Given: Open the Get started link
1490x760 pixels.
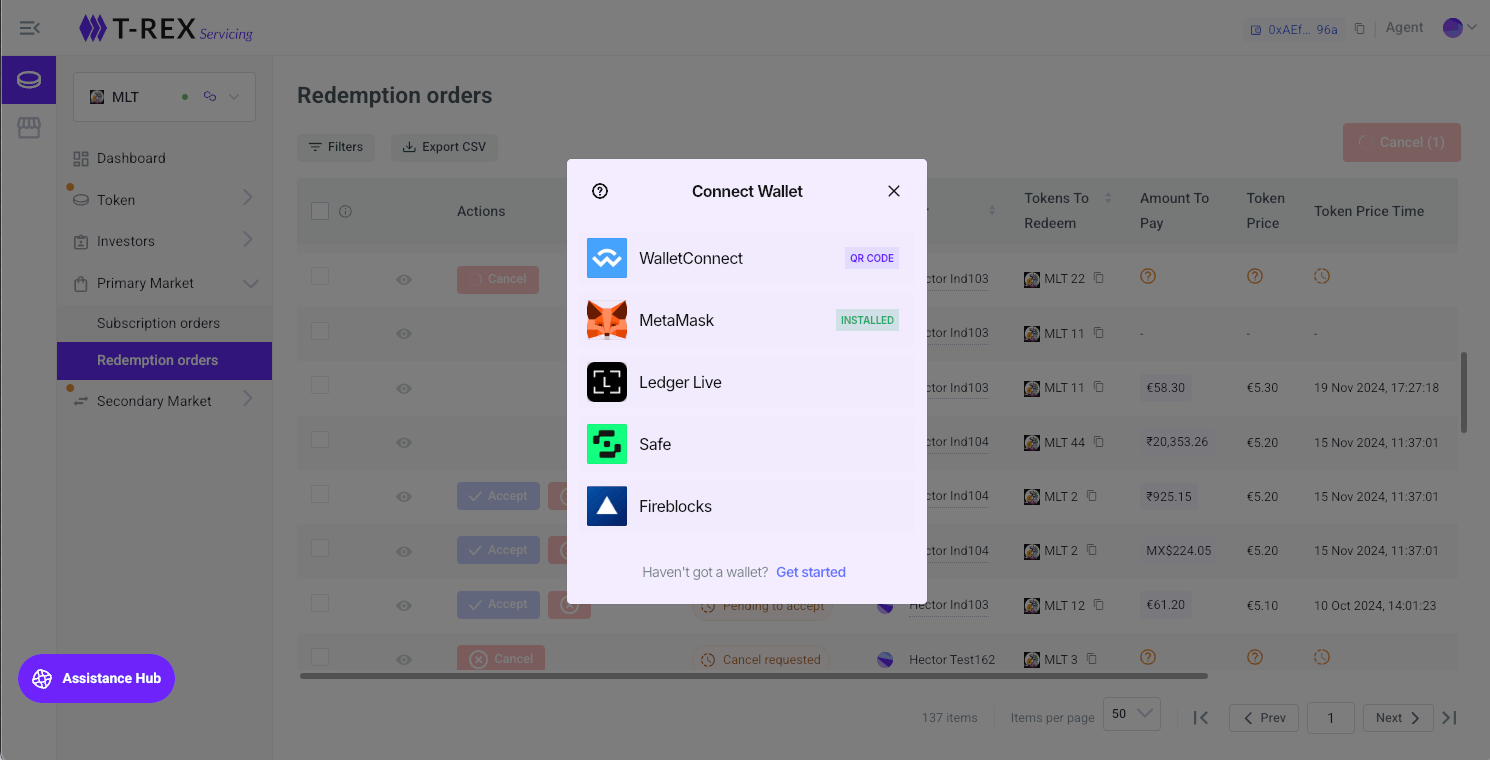Looking at the screenshot, I should [x=811, y=572].
